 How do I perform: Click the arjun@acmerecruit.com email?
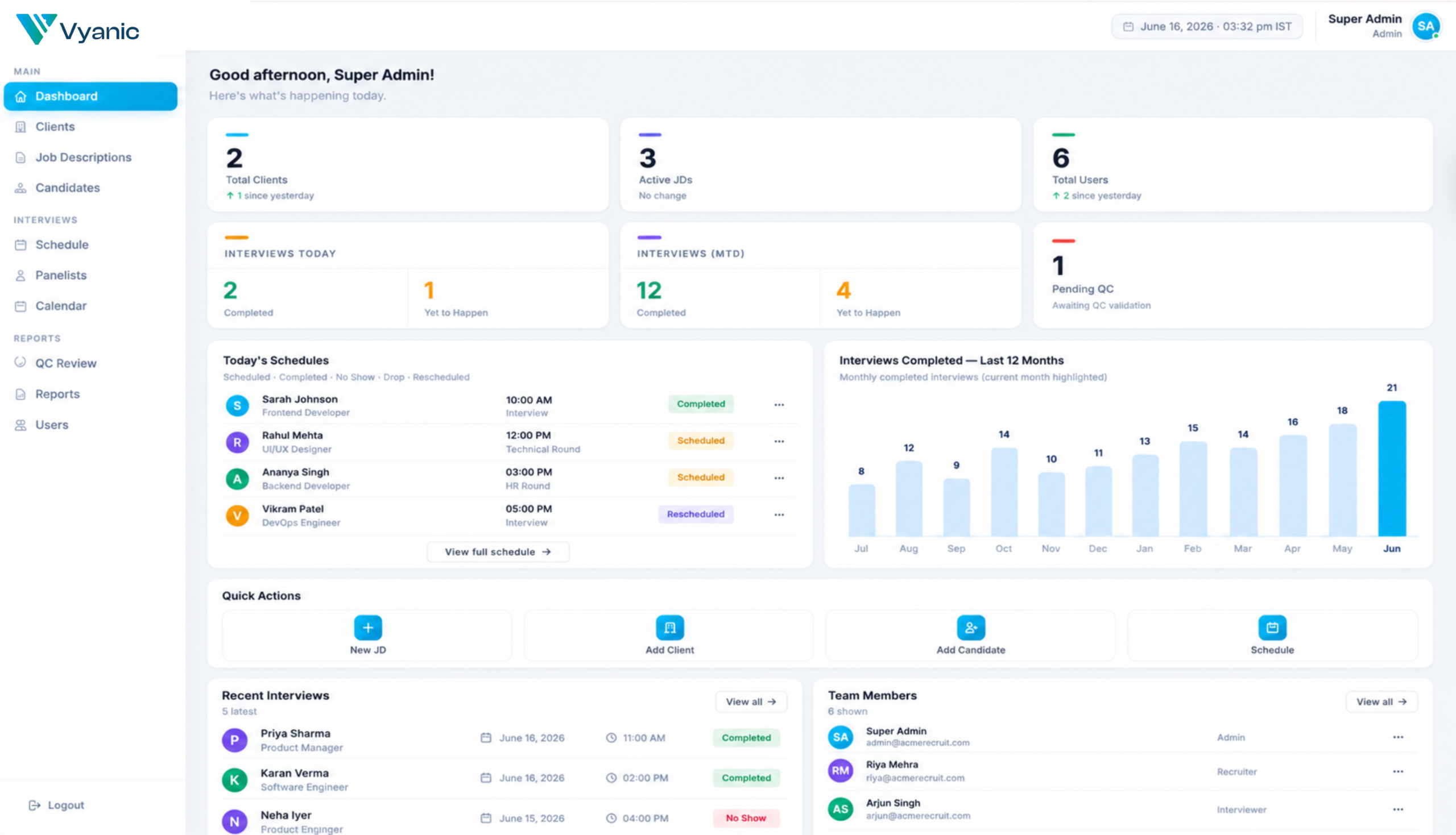click(x=918, y=816)
